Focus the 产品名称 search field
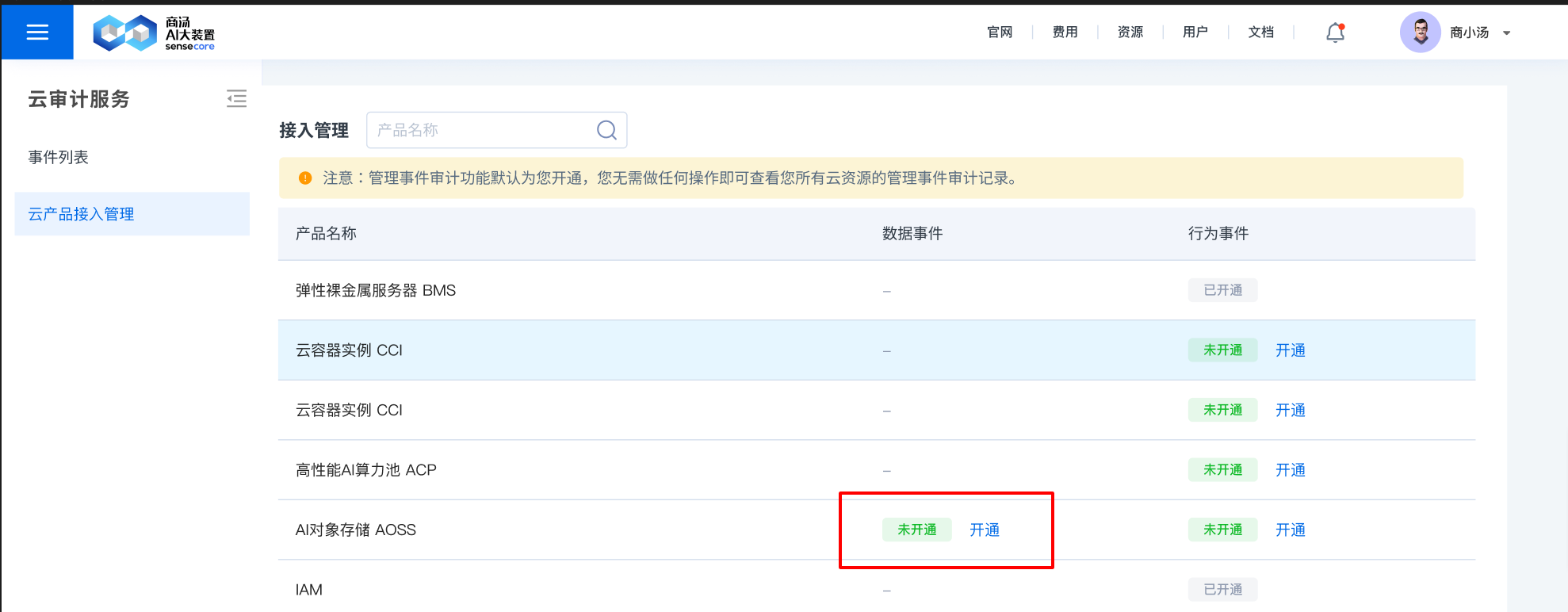This screenshot has width=1568, height=612. pos(496,130)
